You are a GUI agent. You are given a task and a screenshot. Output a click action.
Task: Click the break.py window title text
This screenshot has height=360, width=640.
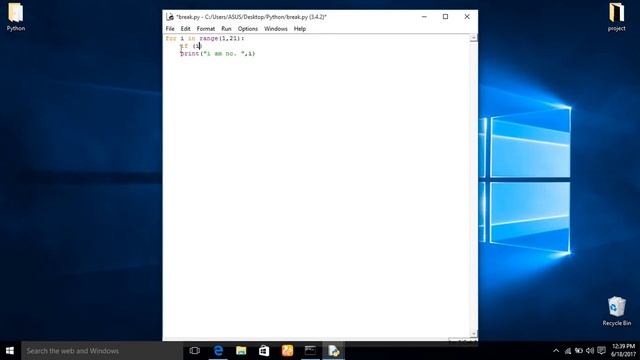251,17
